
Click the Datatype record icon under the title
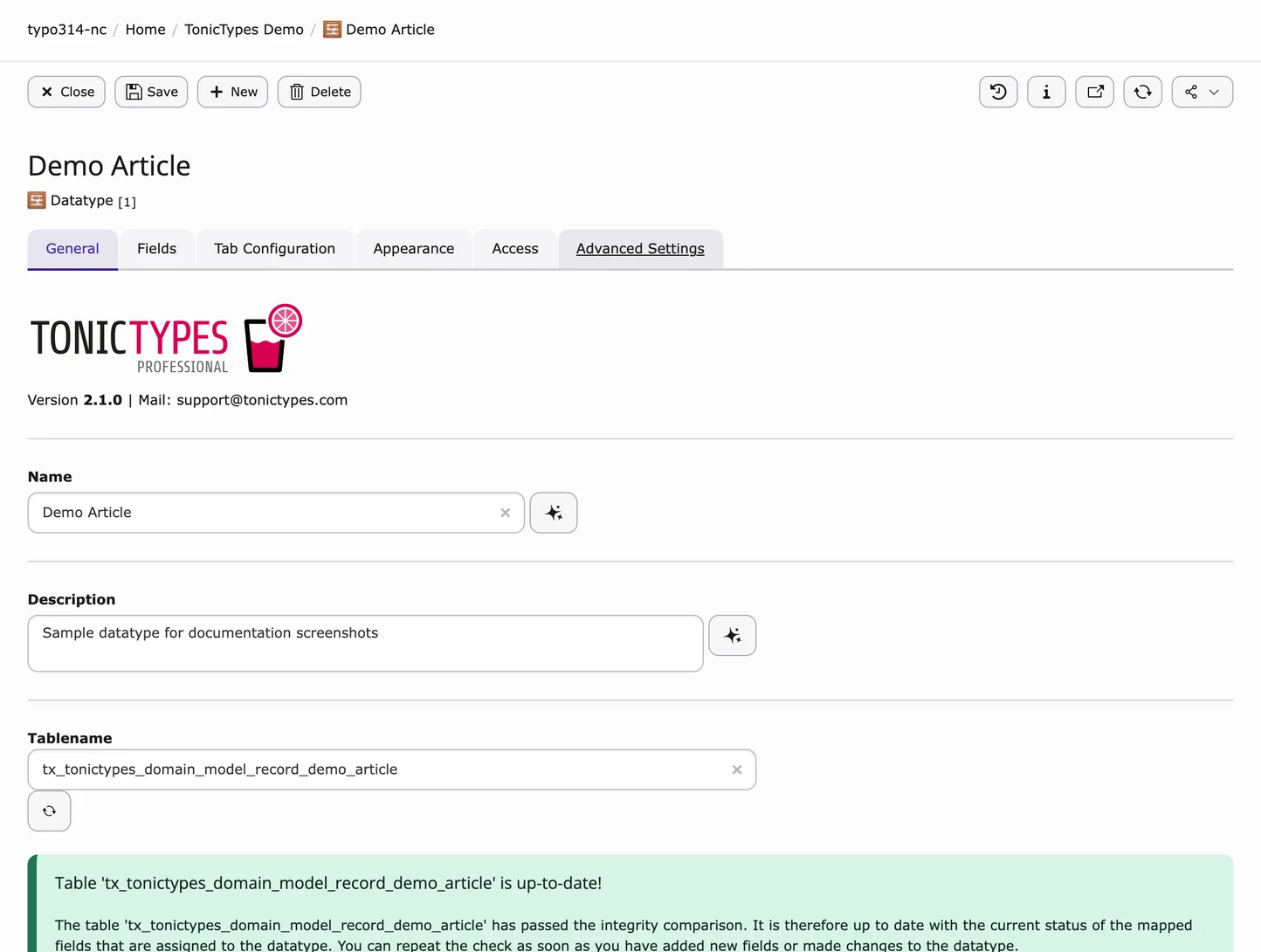(37, 201)
